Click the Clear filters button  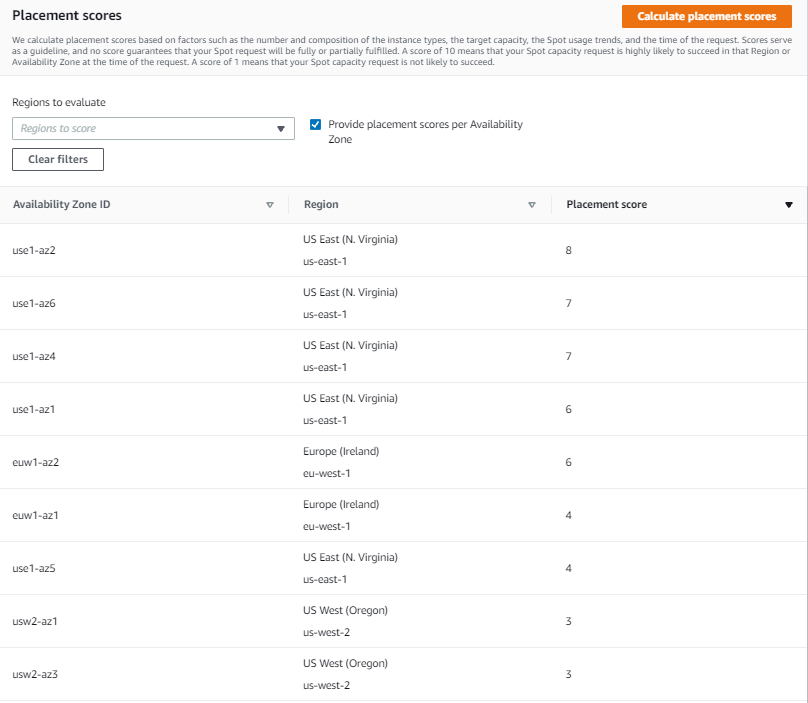point(58,159)
